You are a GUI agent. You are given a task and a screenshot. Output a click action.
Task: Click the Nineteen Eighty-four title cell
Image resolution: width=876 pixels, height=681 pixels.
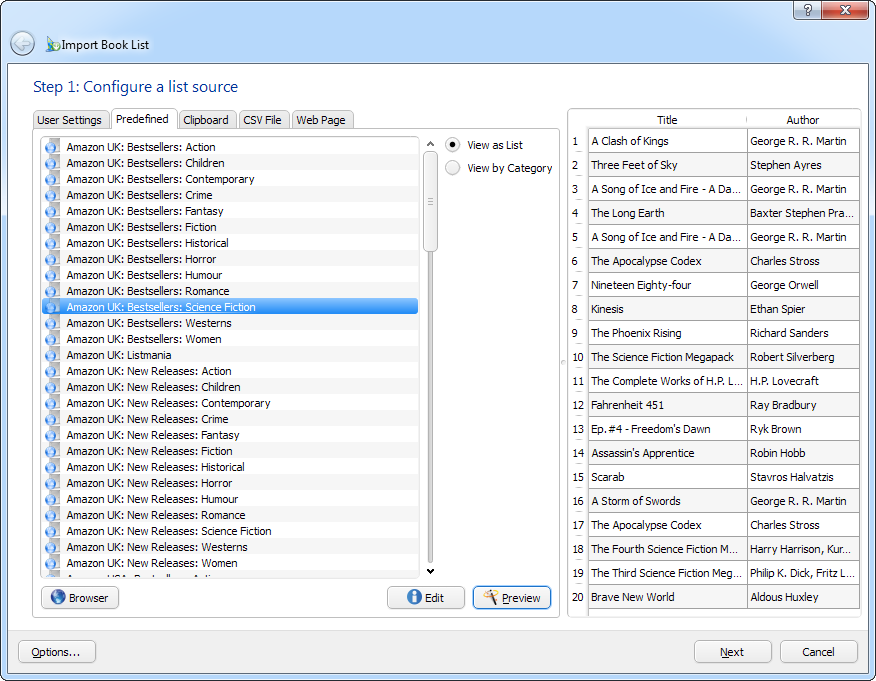tap(668, 285)
